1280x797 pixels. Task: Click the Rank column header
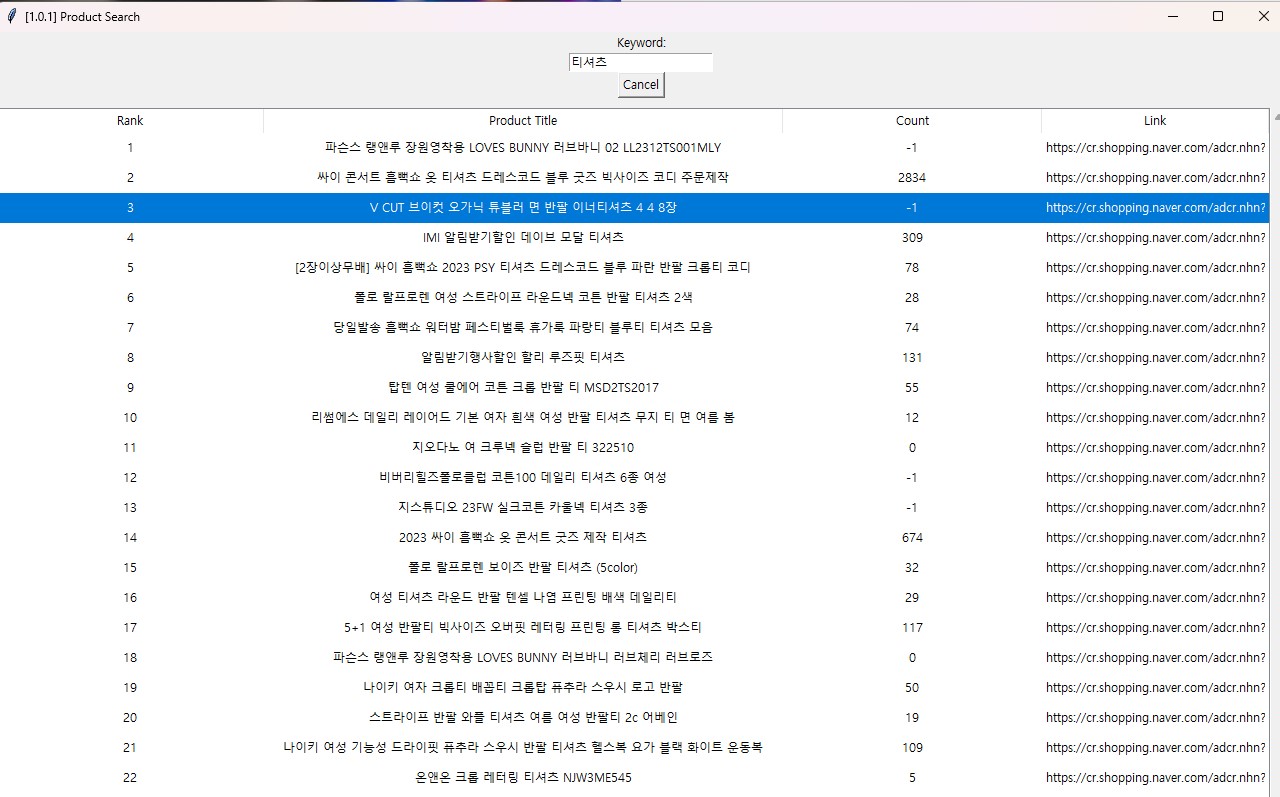pos(130,121)
